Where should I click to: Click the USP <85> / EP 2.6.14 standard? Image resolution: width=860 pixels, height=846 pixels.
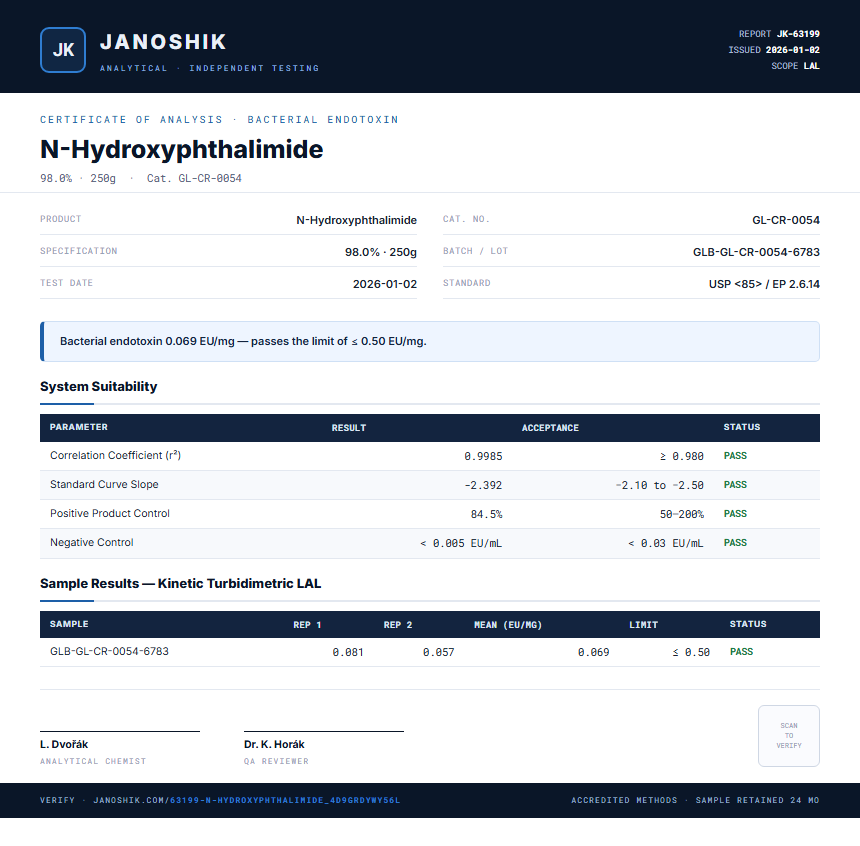pyautogui.click(x=764, y=284)
